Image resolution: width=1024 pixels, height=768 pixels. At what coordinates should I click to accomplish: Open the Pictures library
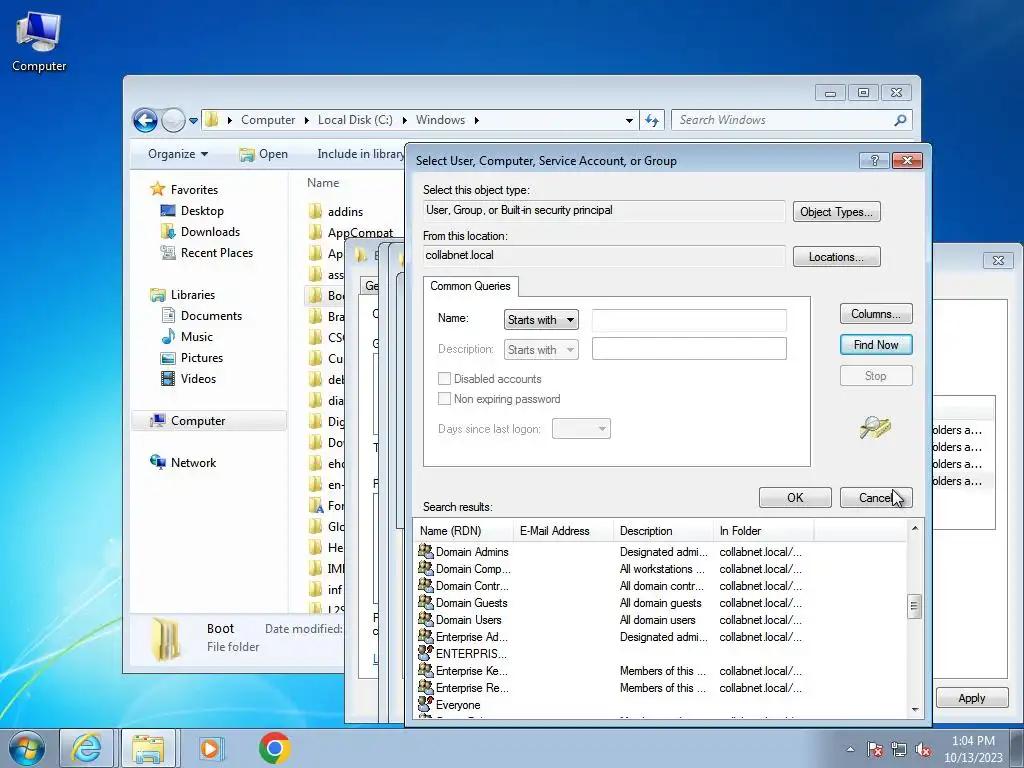(201, 358)
